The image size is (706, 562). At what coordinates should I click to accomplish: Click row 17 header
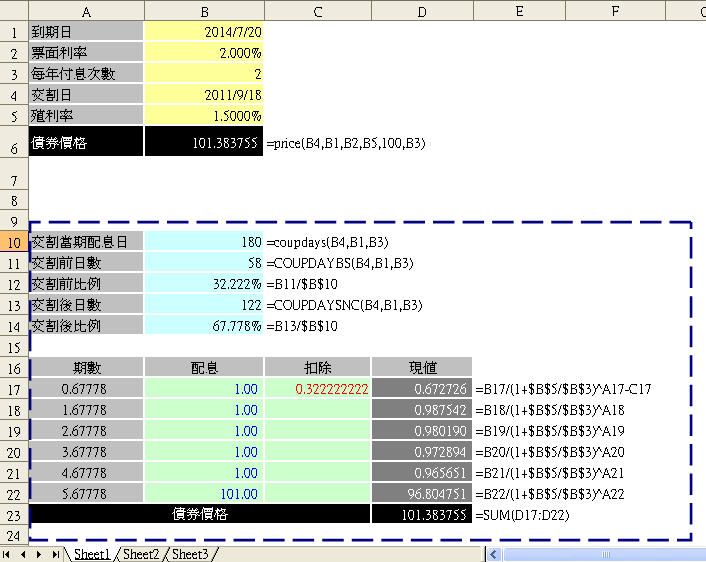tap(14, 389)
